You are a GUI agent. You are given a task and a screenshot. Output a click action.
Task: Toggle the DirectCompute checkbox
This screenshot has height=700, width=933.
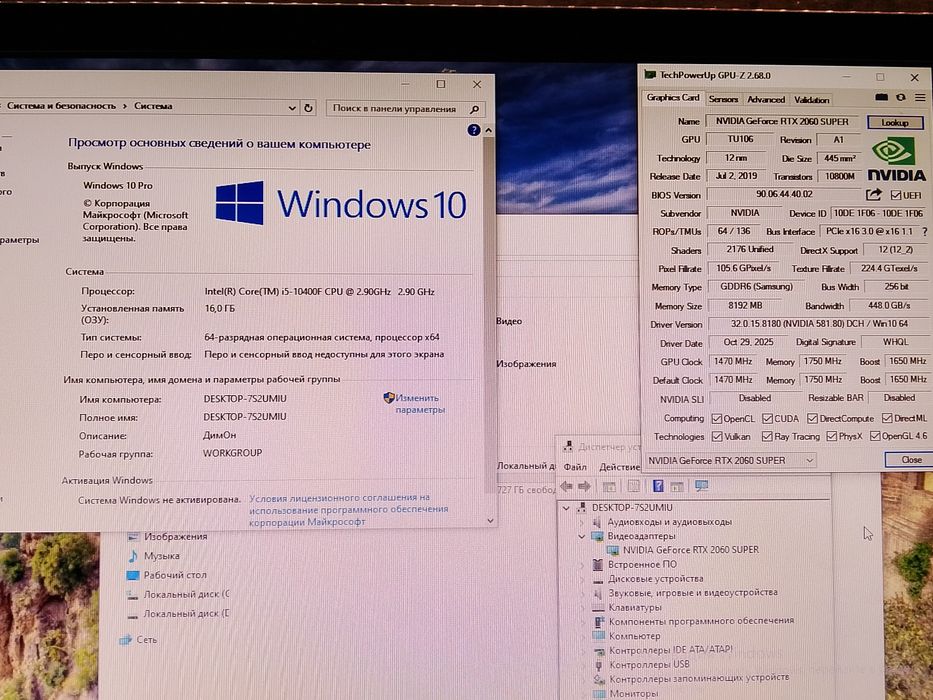coord(813,418)
